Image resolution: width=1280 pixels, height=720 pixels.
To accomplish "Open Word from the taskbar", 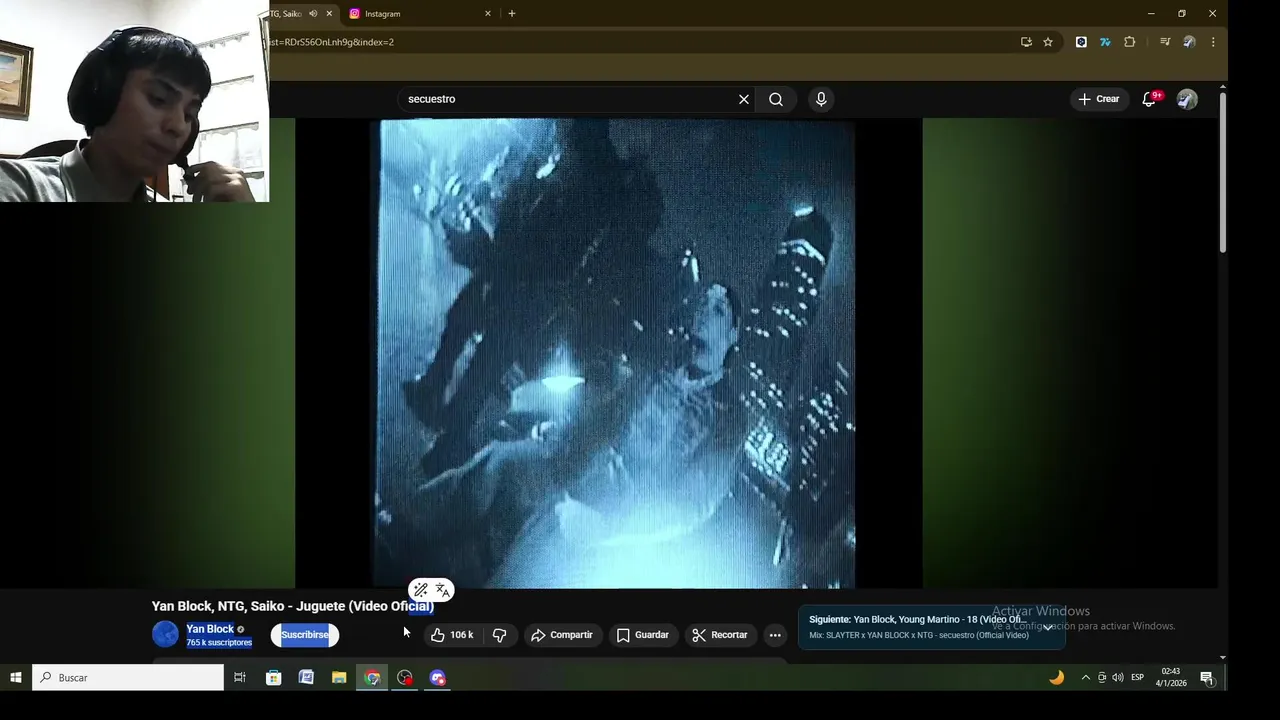I will click(x=306, y=677).
